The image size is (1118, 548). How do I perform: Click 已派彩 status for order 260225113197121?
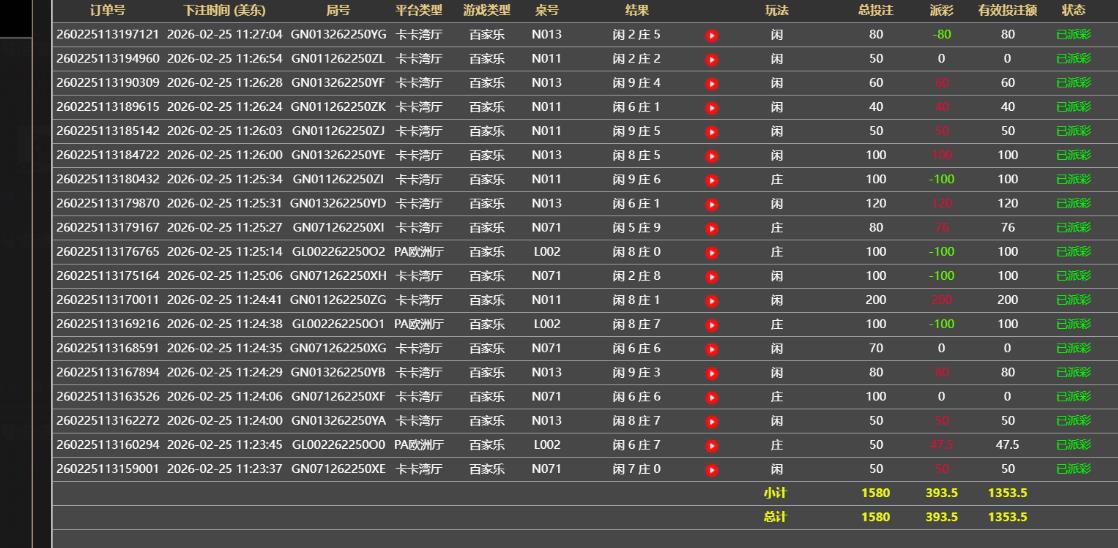[1072, 35]
